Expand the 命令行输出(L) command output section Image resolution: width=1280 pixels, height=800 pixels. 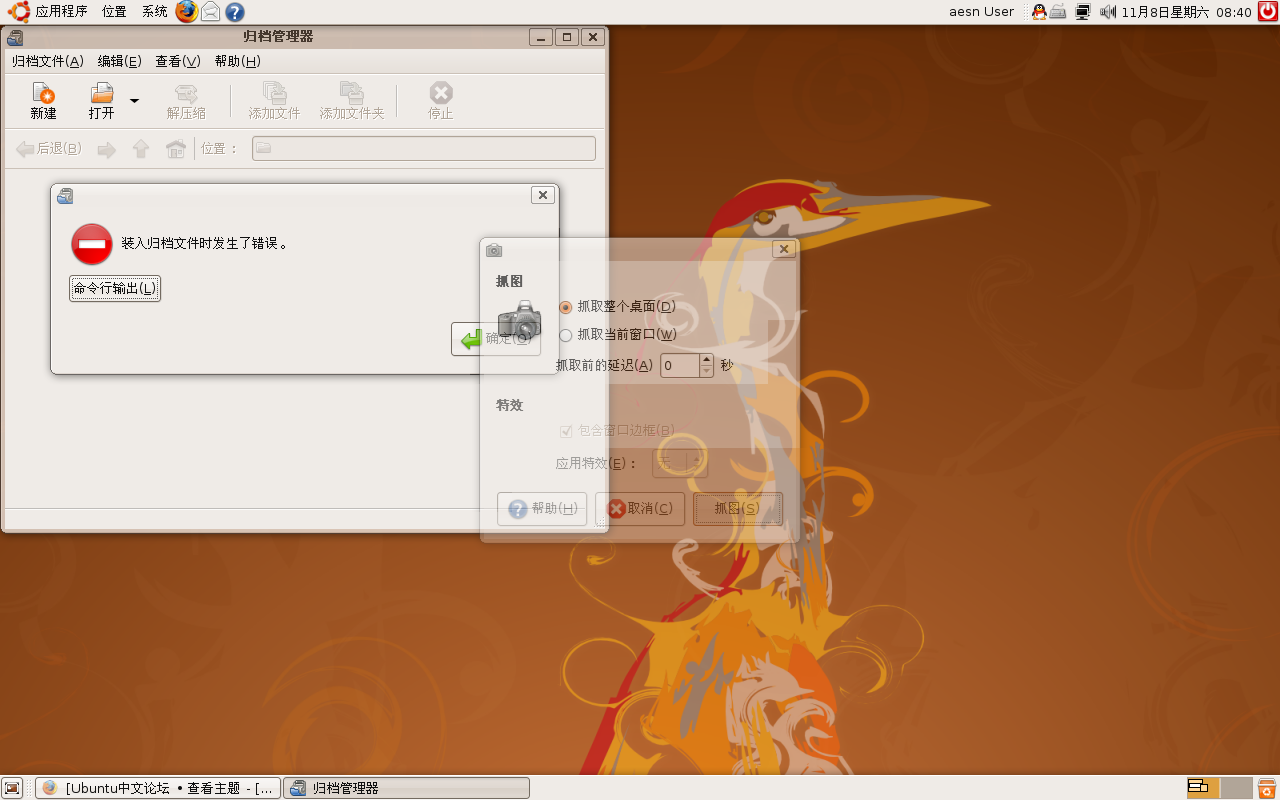pyautogui.click(x=115, y=289)
